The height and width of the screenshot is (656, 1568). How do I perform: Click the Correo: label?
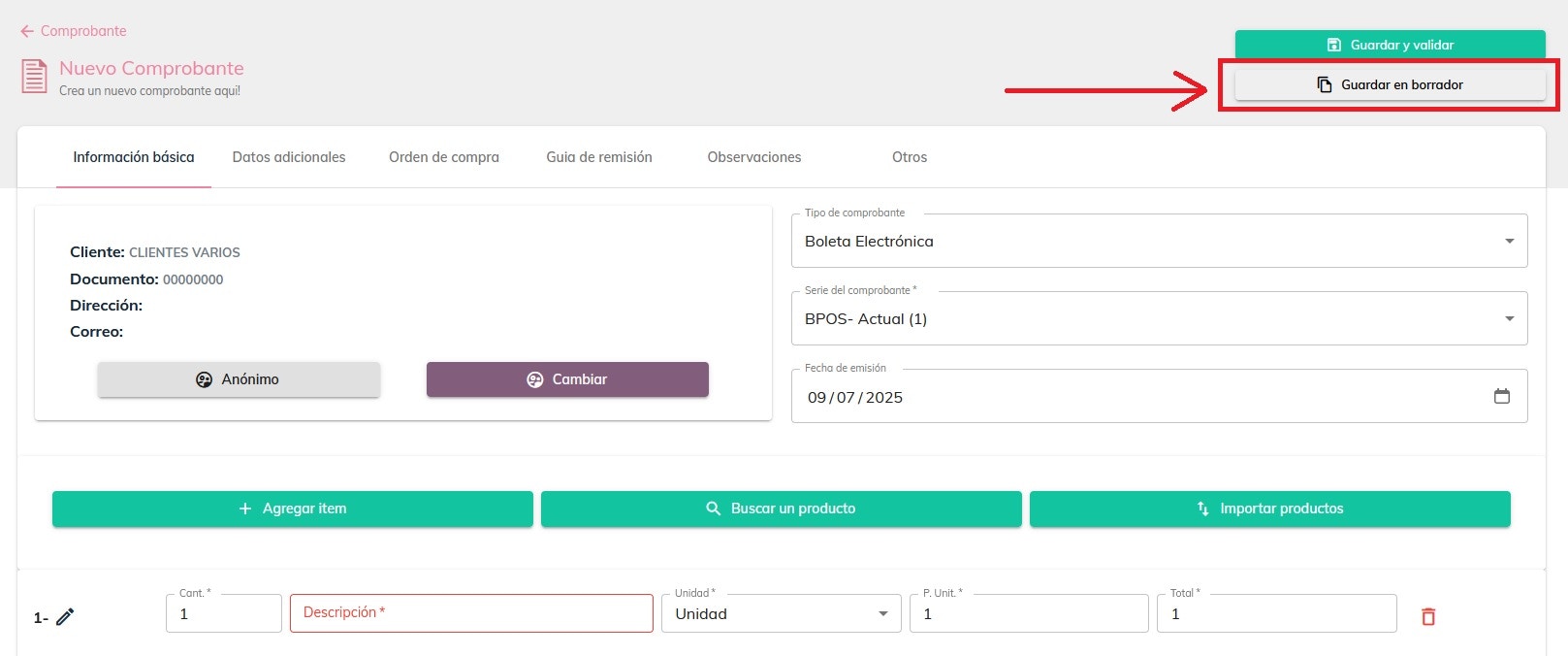[x=96, y=331]
